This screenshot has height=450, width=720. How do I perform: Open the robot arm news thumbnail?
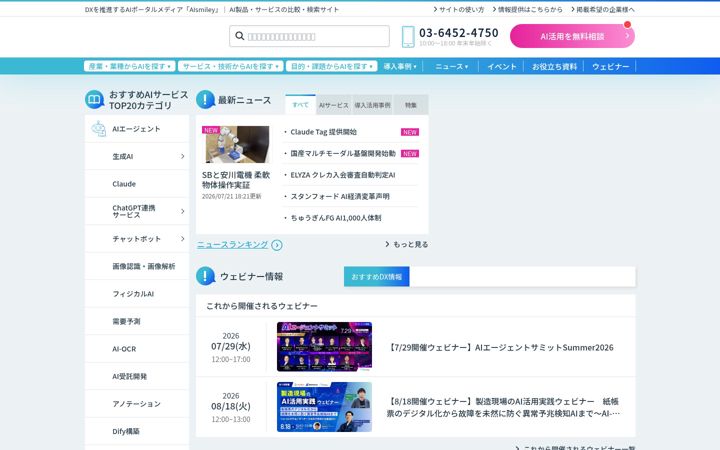click(x=236, y=144)
